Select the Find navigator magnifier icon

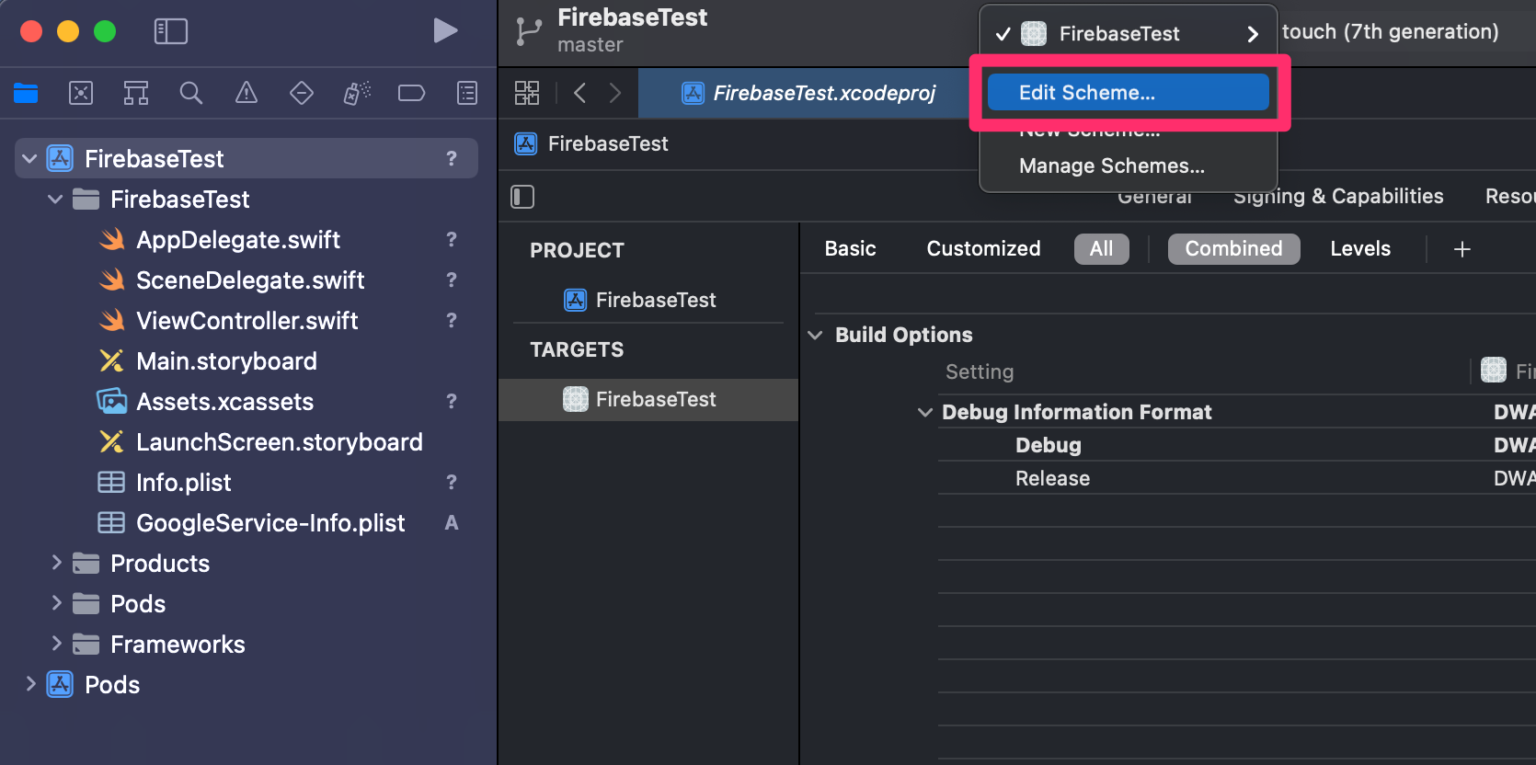coord(191,93)
